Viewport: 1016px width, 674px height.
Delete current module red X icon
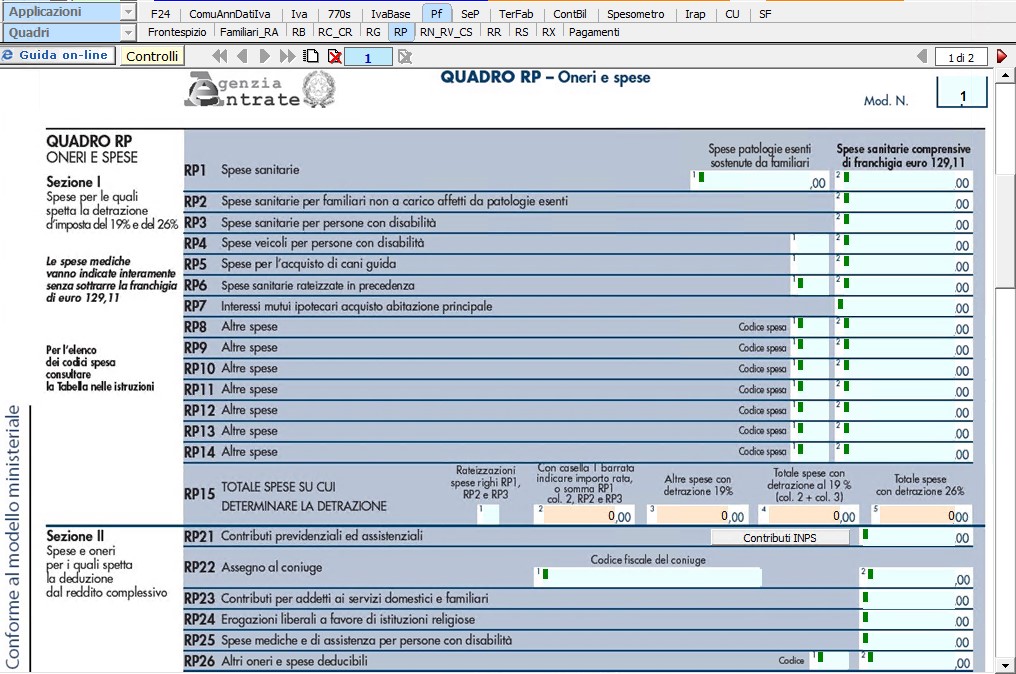334,56
